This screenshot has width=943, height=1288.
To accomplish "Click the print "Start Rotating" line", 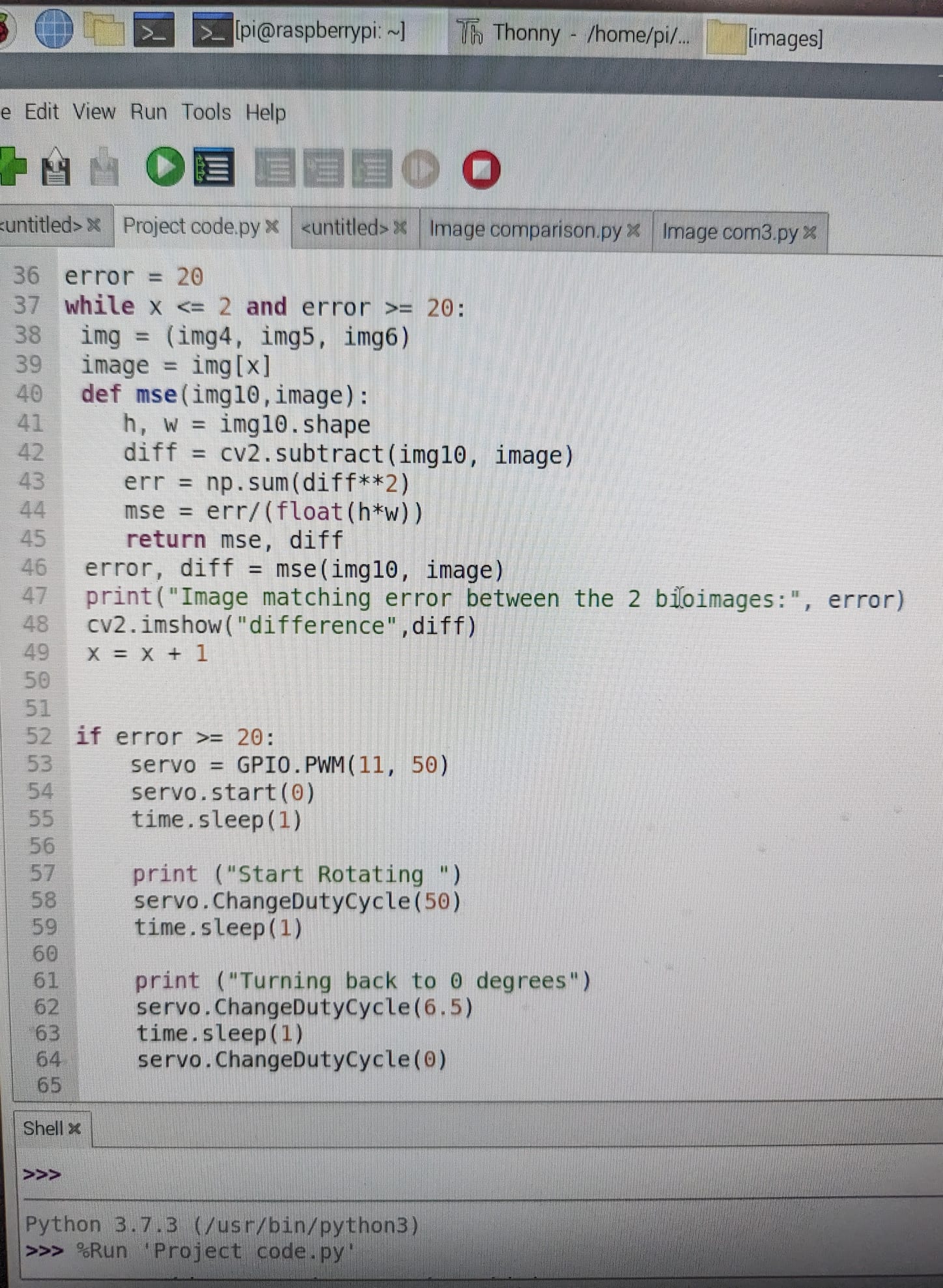I will (x=297, y=874).
